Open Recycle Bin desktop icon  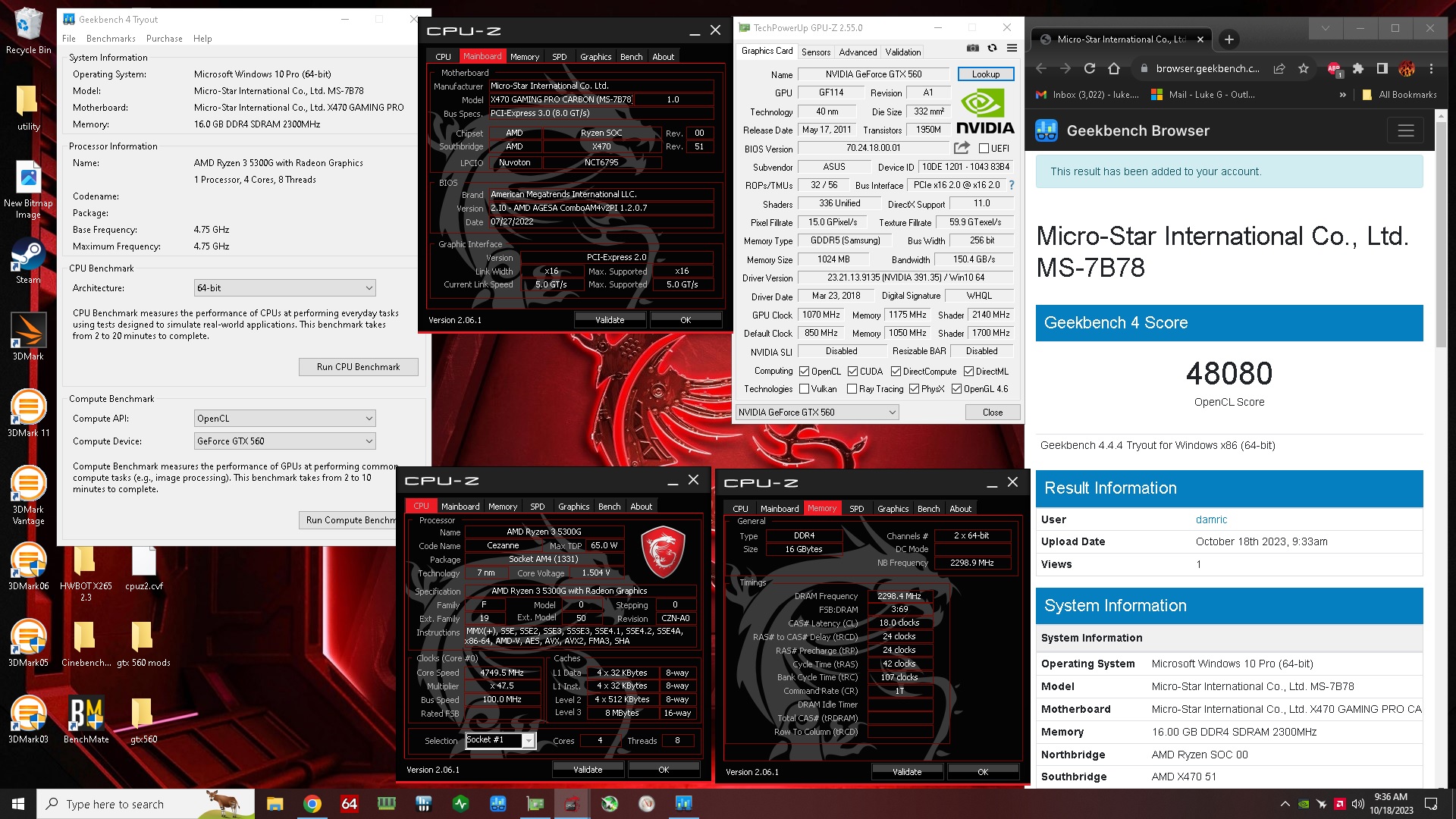pyautogui.click(x=28, y=31)
